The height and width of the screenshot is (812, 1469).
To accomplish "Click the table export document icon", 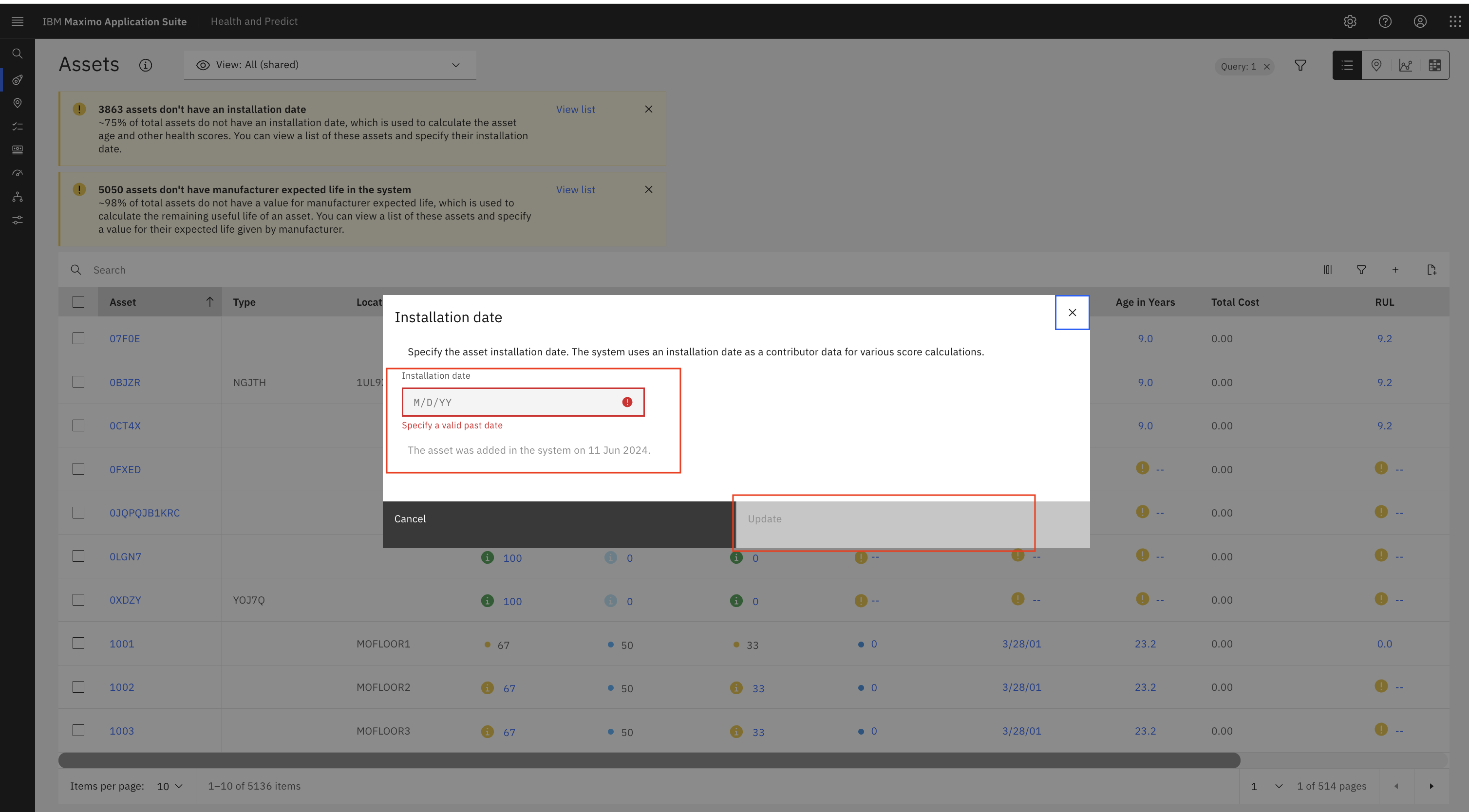I will click(x=1431, y=270).
